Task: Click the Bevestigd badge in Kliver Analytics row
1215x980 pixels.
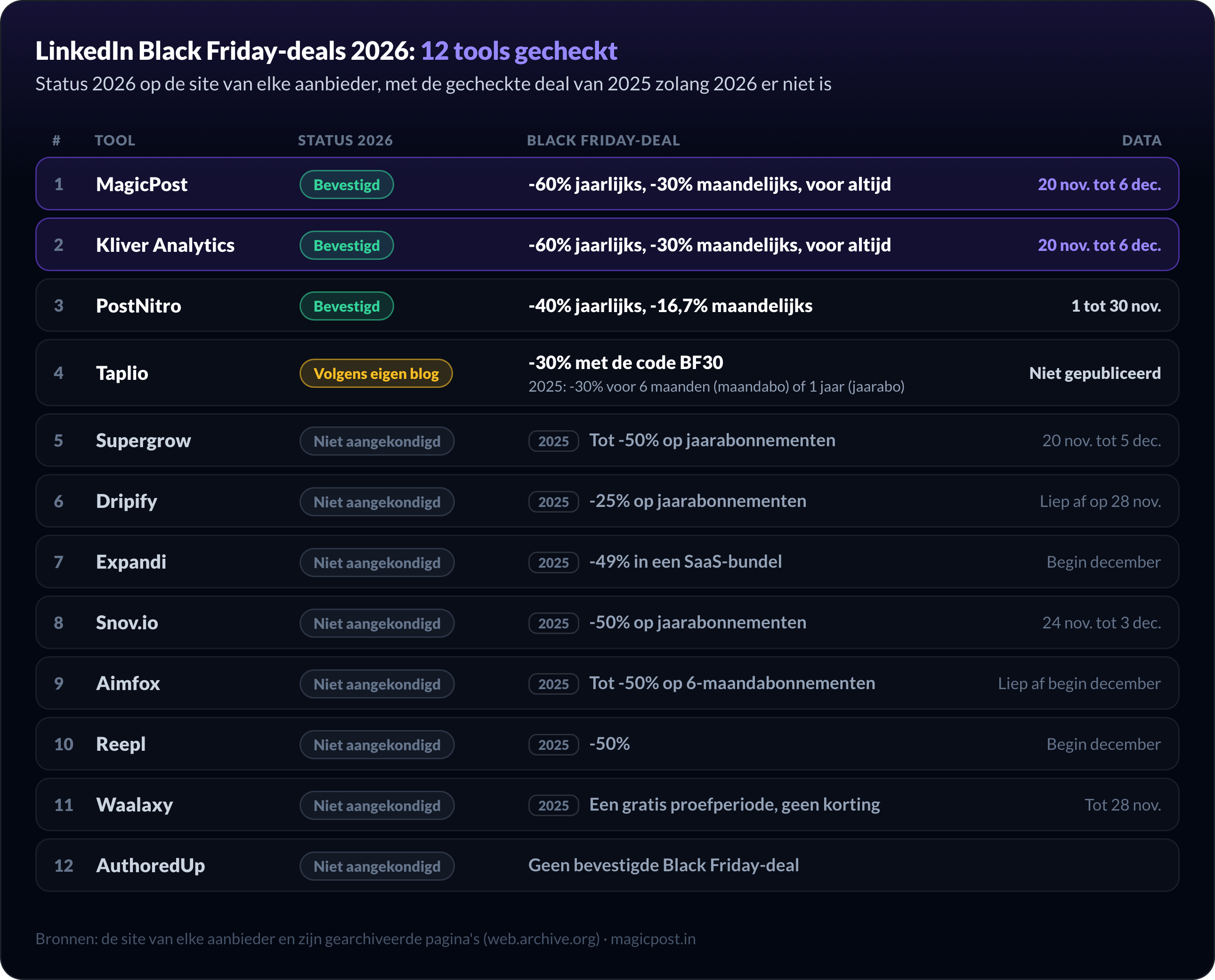Action: tap(346, 246)
